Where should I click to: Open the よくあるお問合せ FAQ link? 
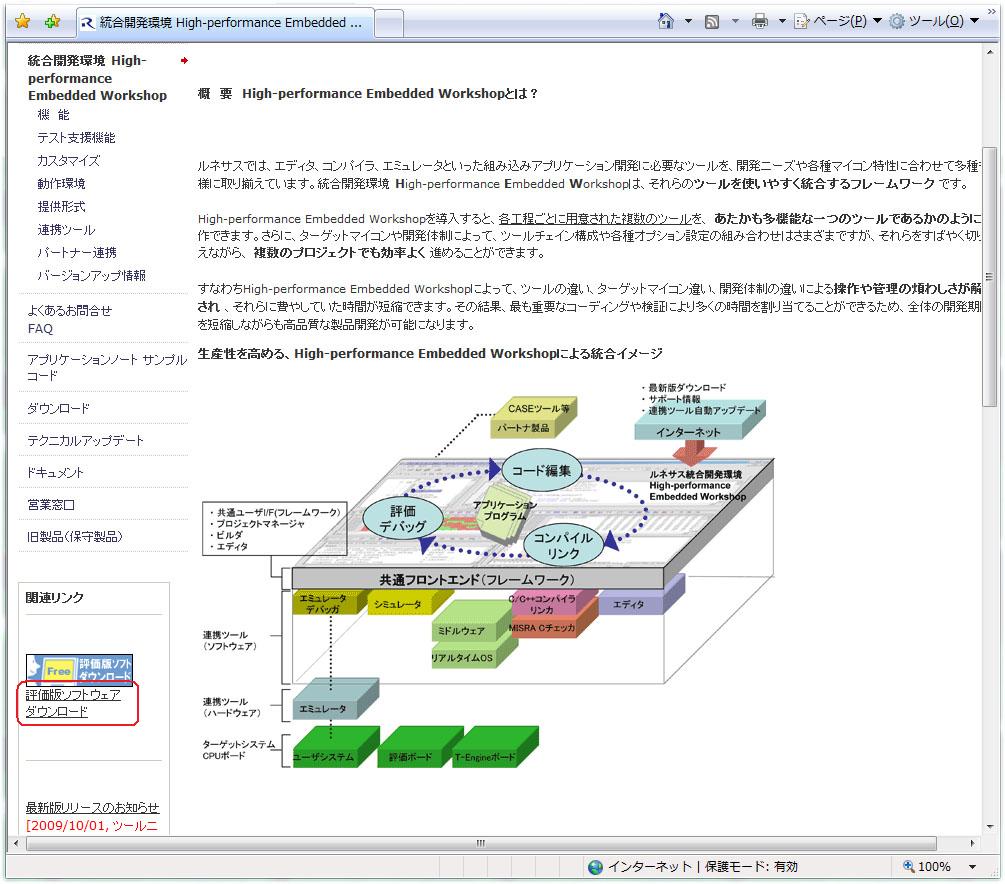tap(69, 319)
